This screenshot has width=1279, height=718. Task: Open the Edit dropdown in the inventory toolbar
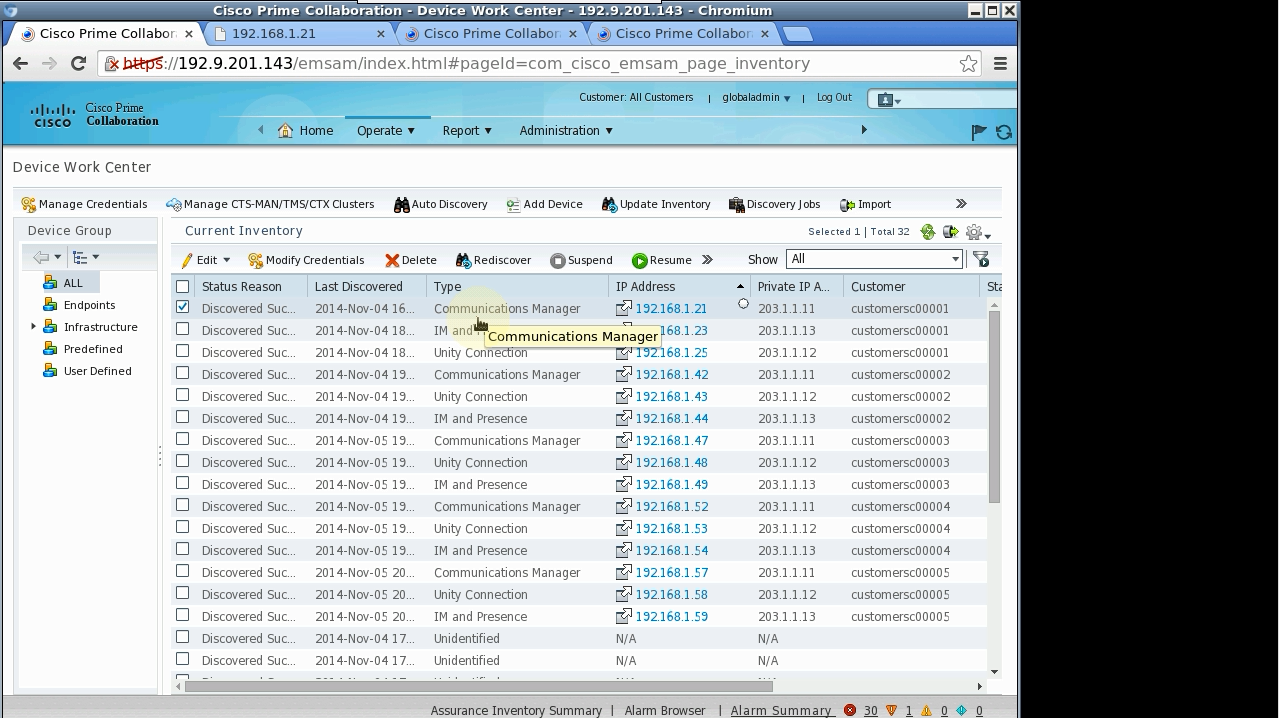206,260
